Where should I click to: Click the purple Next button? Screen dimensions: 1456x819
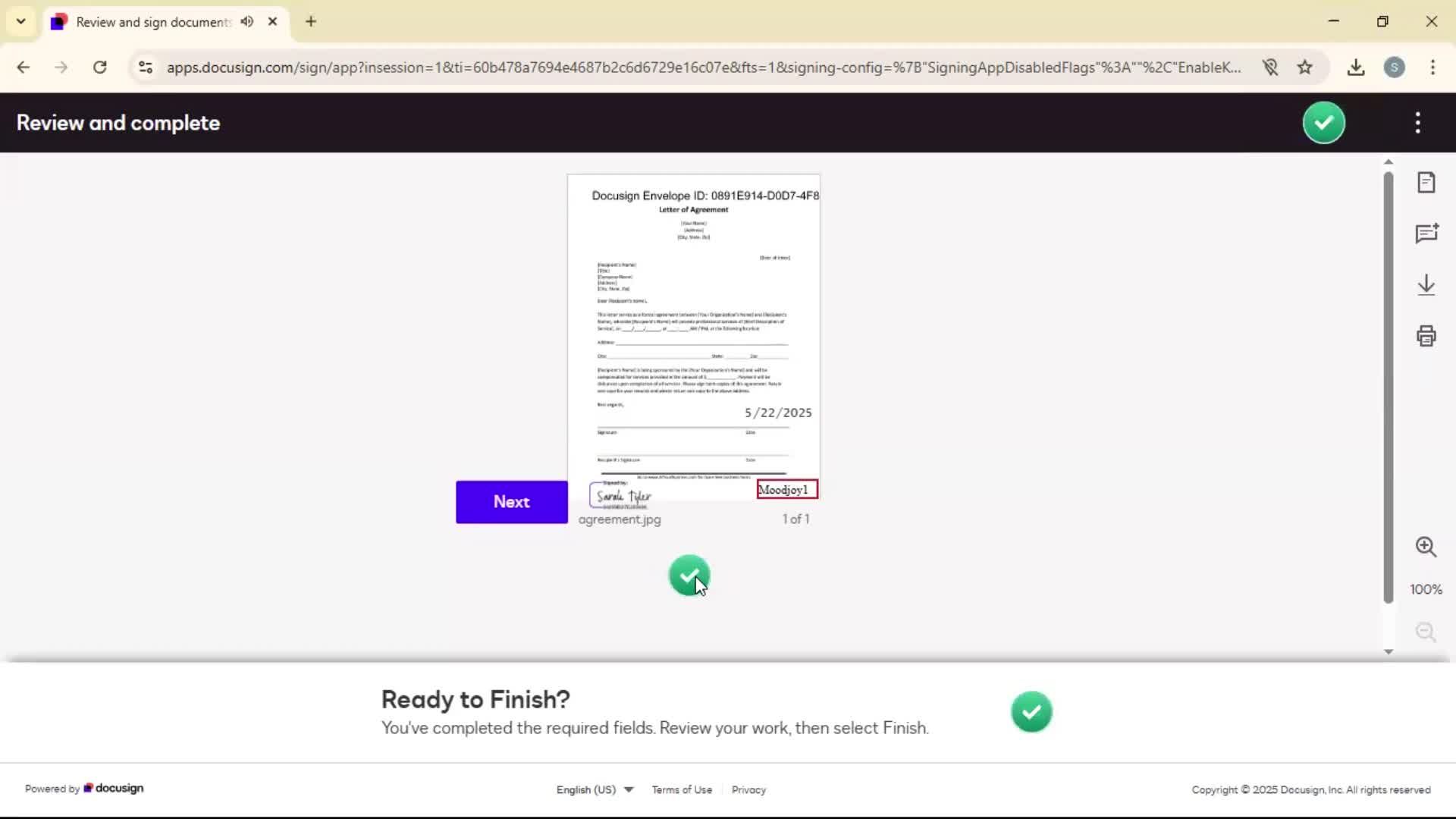512,502
